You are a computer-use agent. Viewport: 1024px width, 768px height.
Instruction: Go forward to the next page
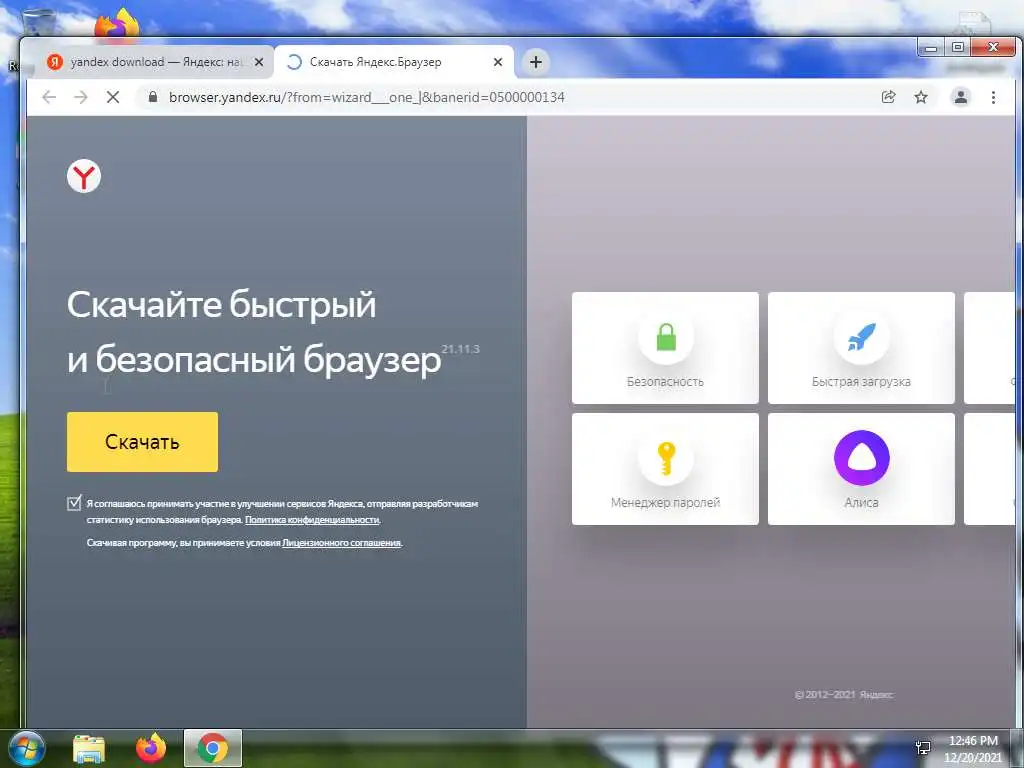click(81, 97)
